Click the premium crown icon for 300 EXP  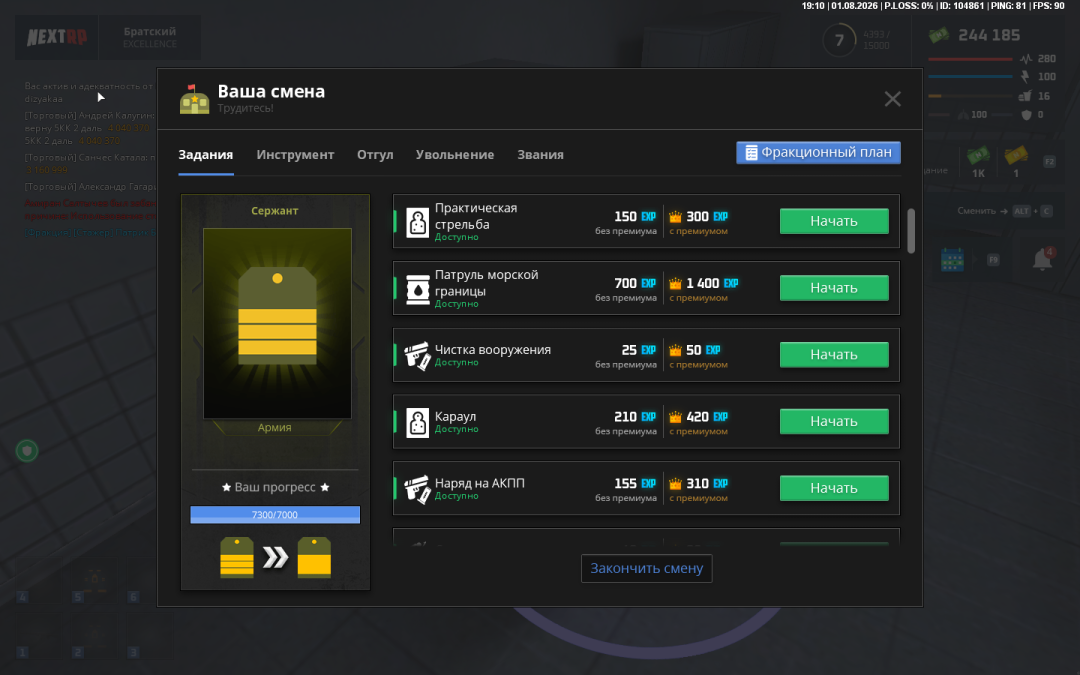pyautogui.click(x=675, y=217)
